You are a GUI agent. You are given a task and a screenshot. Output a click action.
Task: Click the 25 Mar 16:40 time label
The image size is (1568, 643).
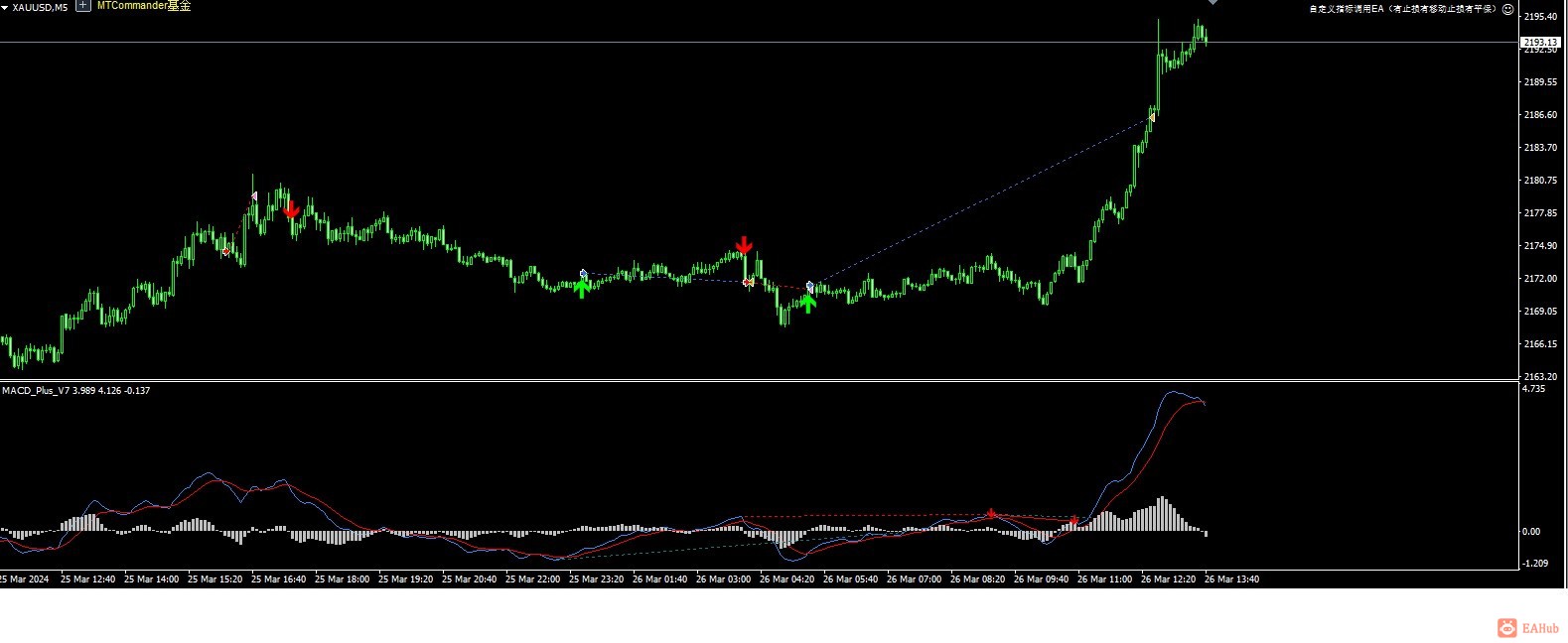(278, 579)
